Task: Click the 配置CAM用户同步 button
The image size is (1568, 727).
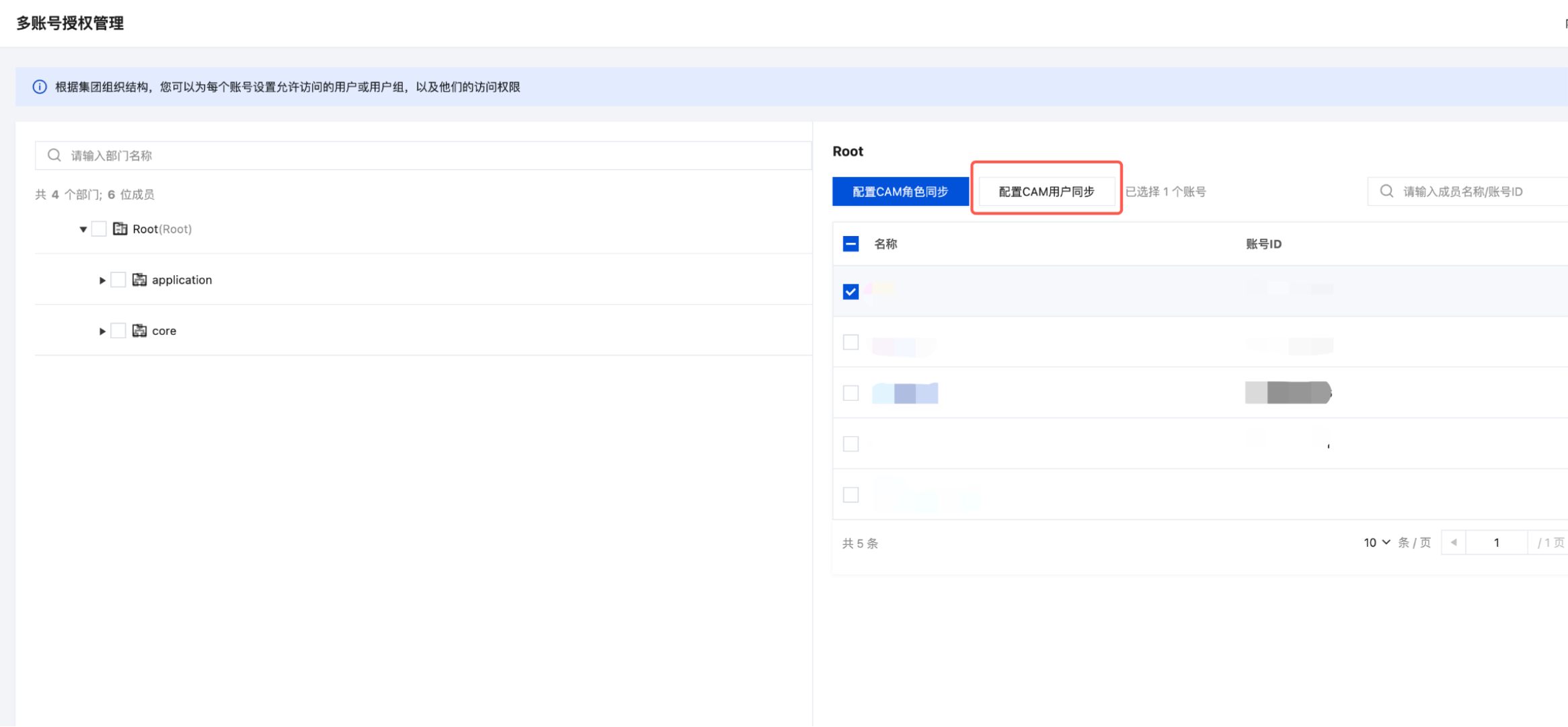Action: (1046, 192)
